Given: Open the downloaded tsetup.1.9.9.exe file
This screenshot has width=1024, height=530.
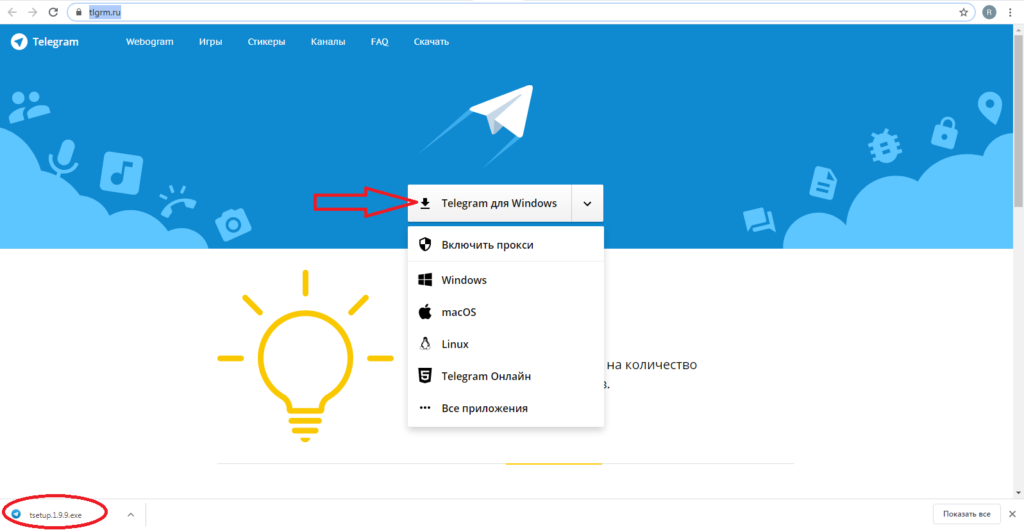Looking at the screenshot, I should tap(56, 514).
